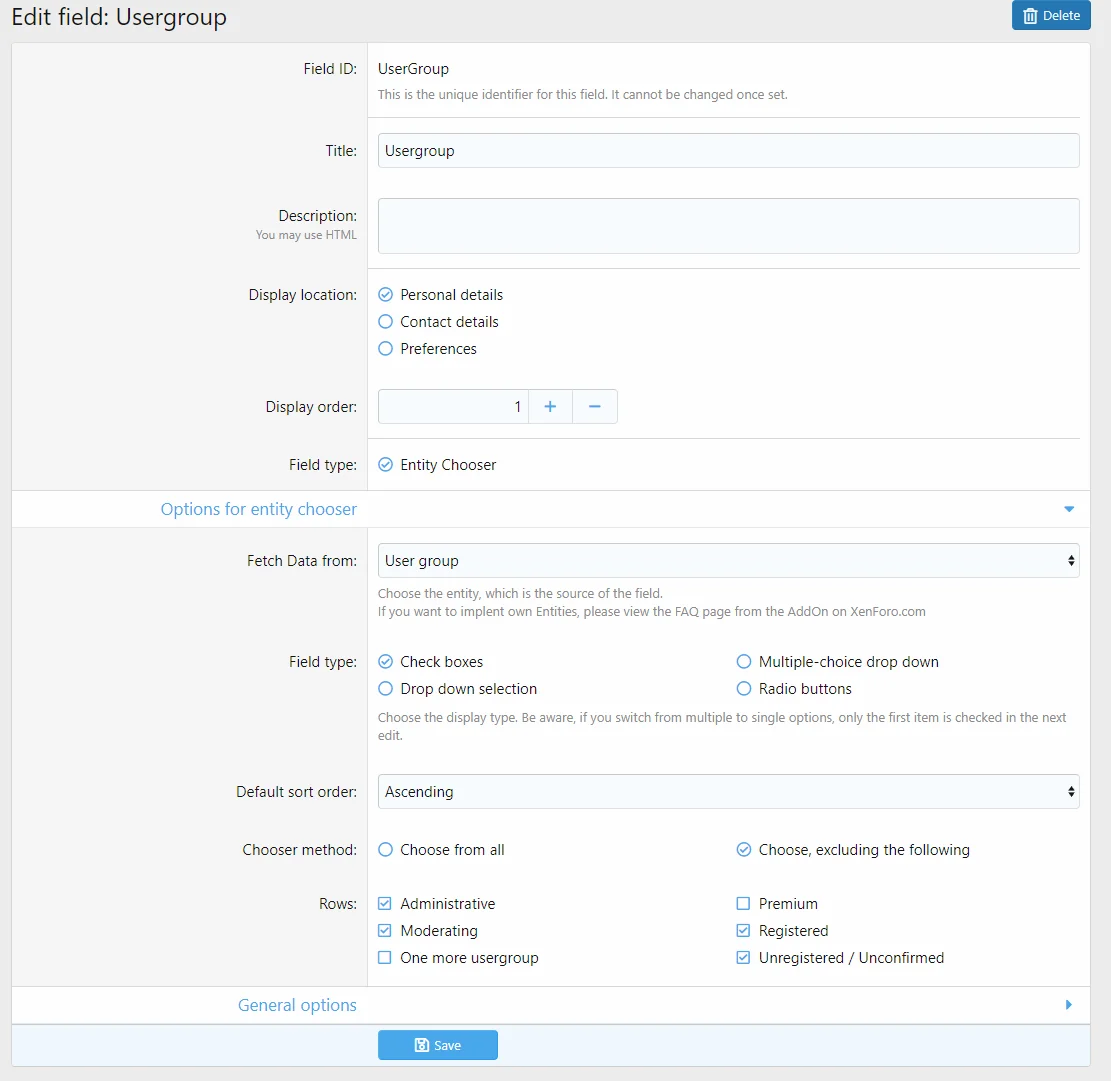The width and height of the screenshot is (1111, 1081).
Task: Uncheck the Unregistered / Unconfirmed checkbox
Action: (x=743, y=958)
